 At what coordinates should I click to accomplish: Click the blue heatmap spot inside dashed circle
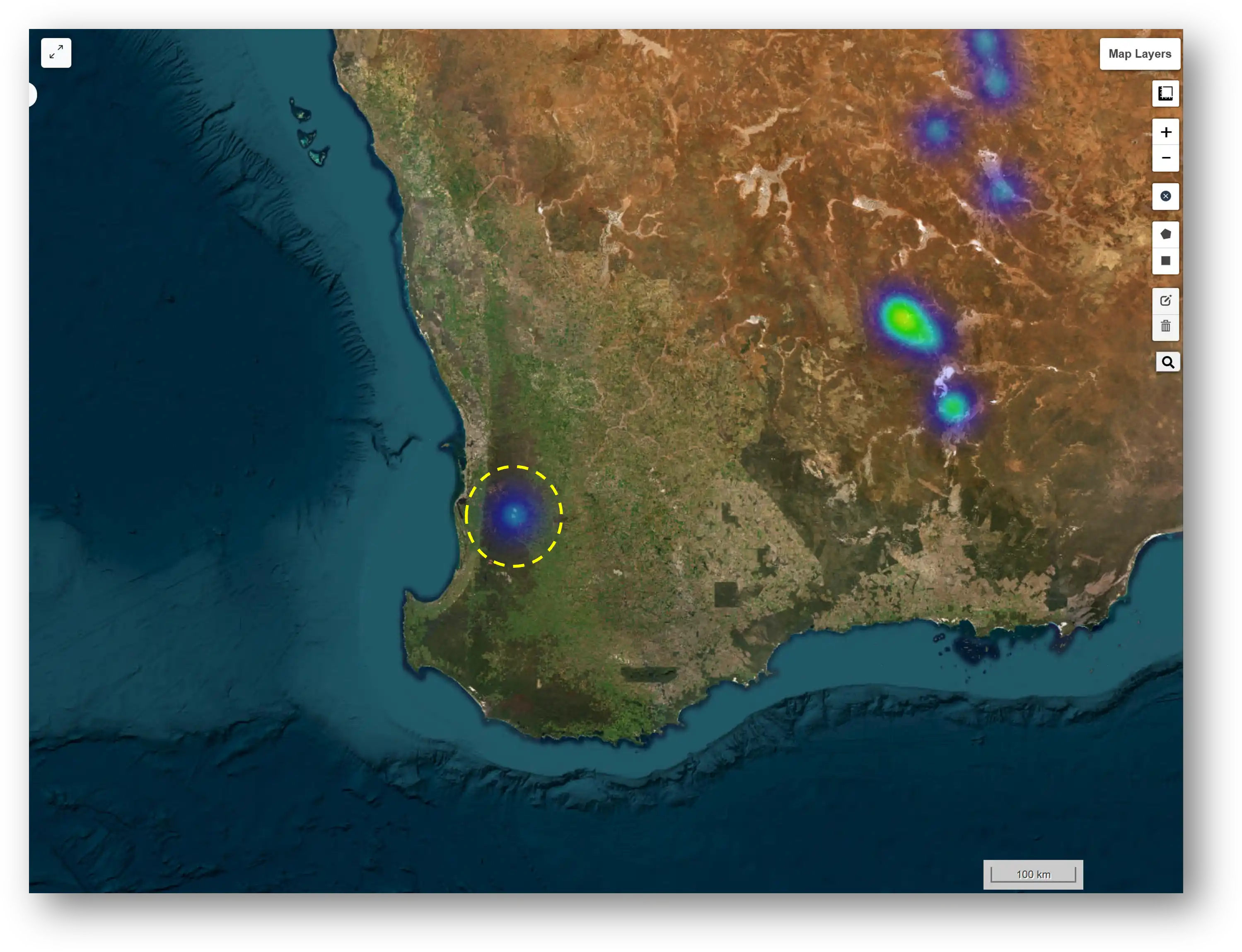(x=514, y=515)
